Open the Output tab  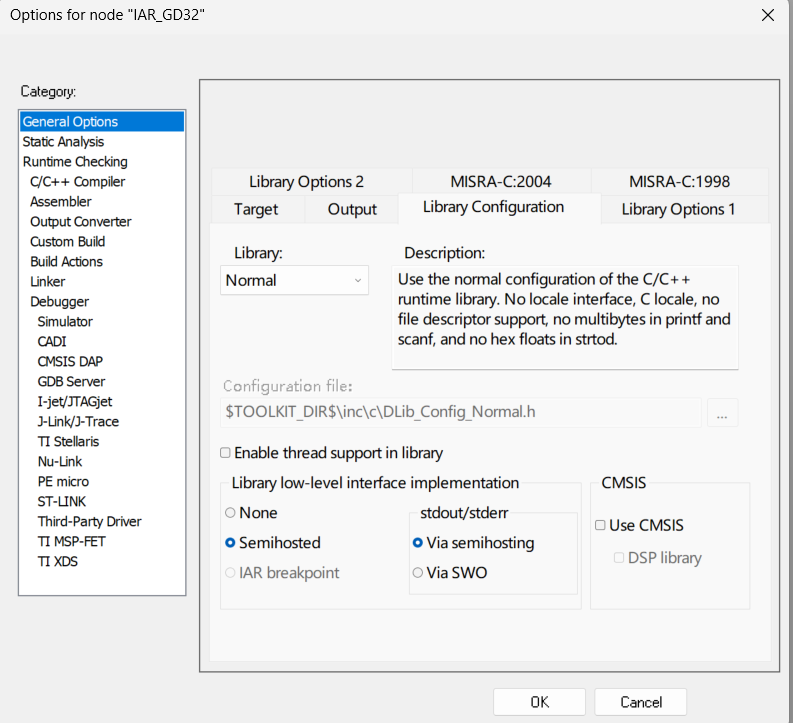pyautogui.click(x=352, y=209)
